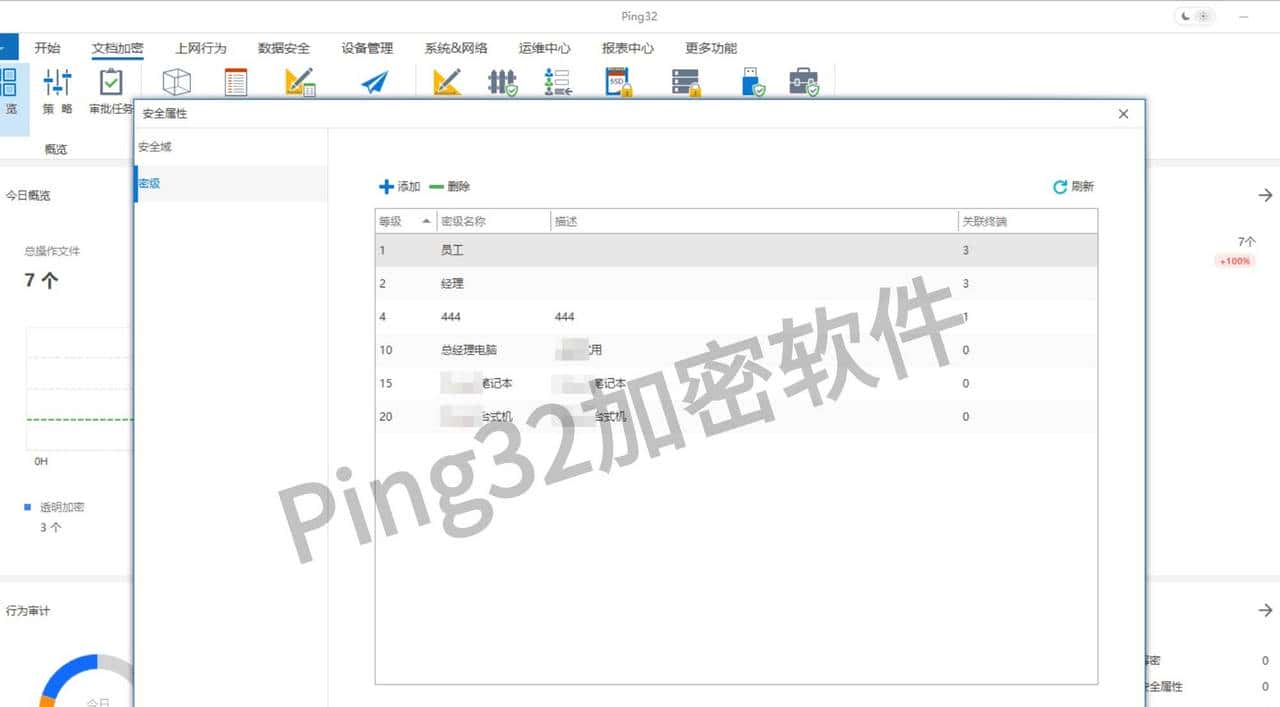Image resolution: width=1280 pixels, height=707 pixels.
Task: Click the server lock icon
Action: click(x=685, y=82)
